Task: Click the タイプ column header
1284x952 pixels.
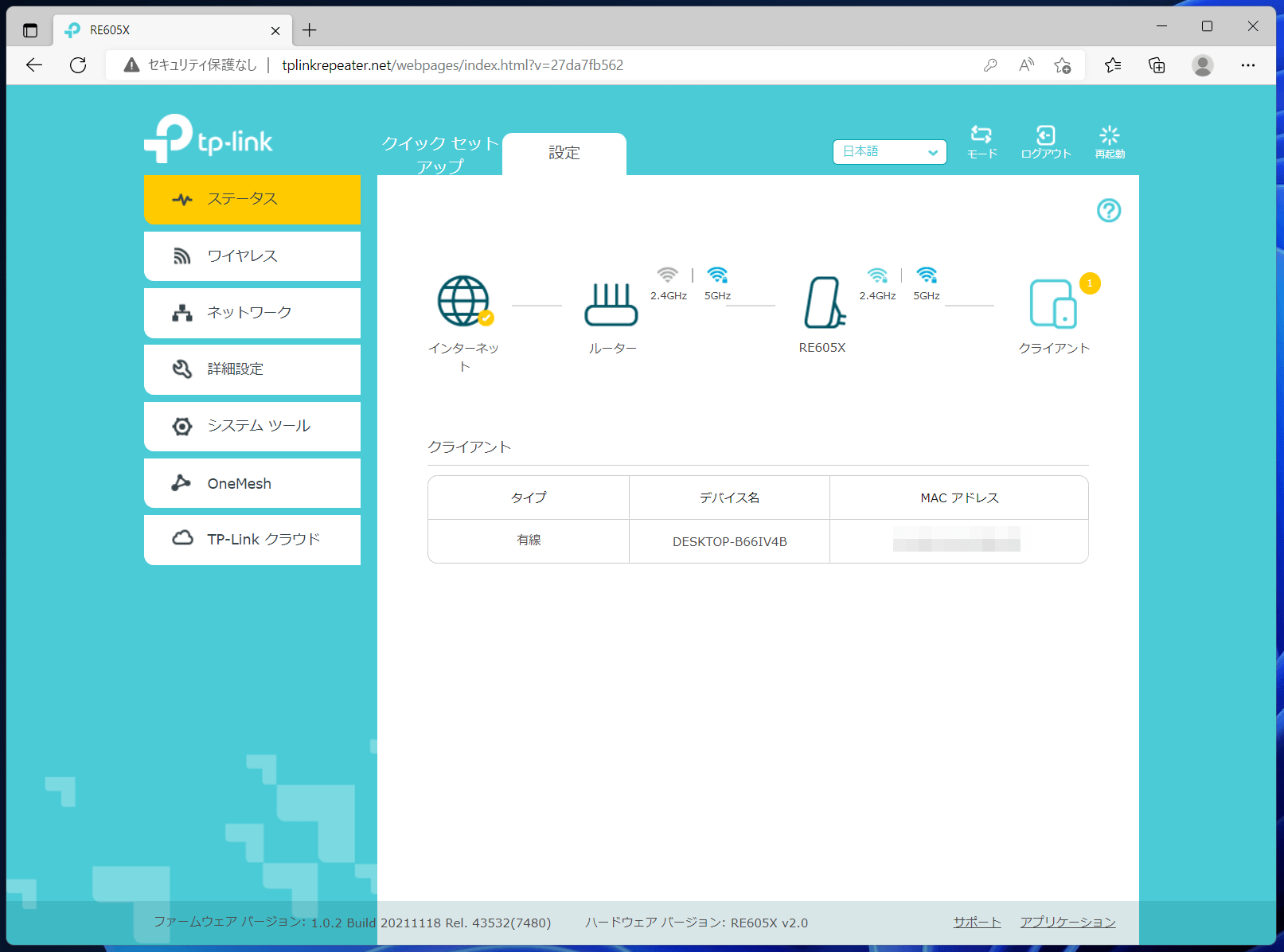Action: coord(529,497)
